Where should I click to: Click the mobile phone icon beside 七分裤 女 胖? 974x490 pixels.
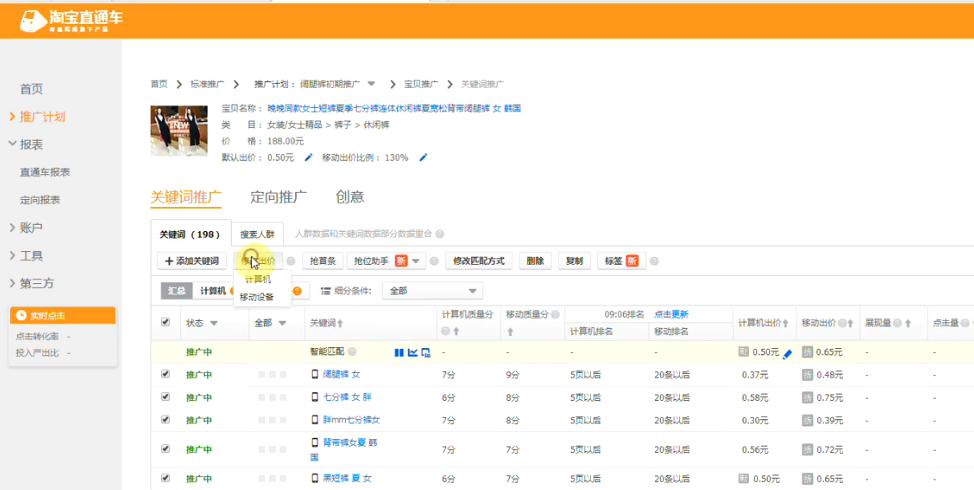(x=315, y=397)
